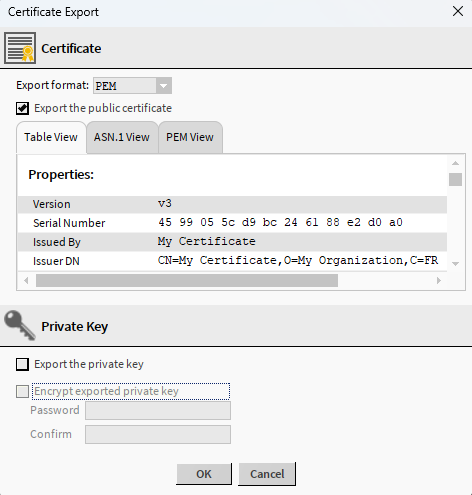
Task: Click the horizontal scrollbar thumb
Action: 187,281
